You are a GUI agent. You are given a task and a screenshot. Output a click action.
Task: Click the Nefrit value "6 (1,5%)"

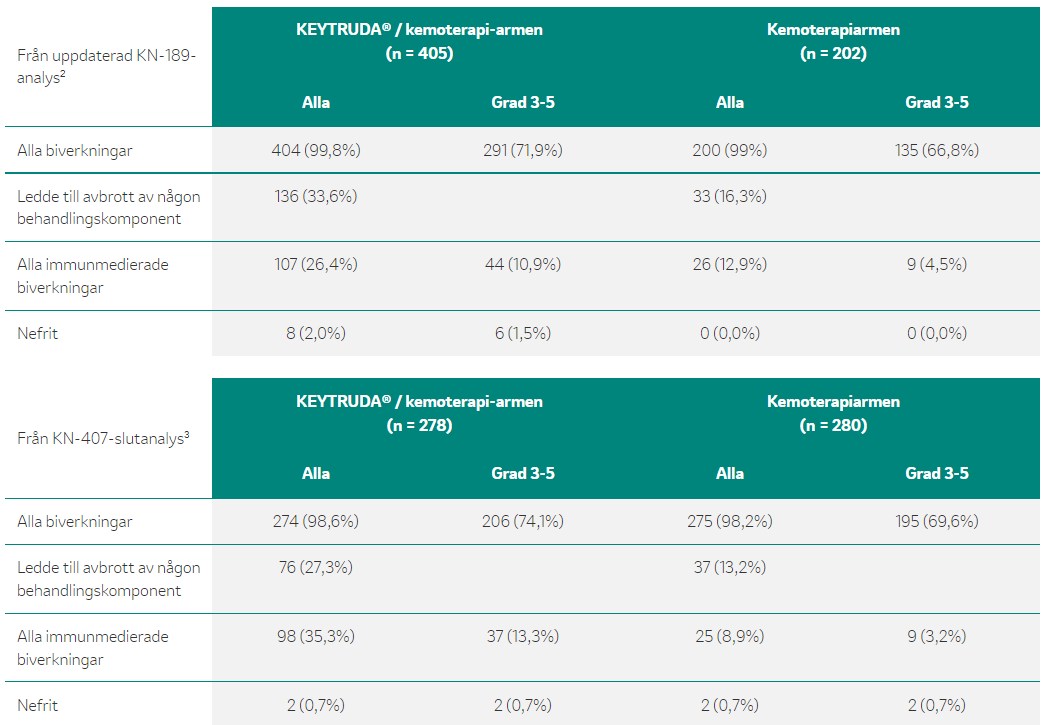pyautogui.click(x=523, y=333)
